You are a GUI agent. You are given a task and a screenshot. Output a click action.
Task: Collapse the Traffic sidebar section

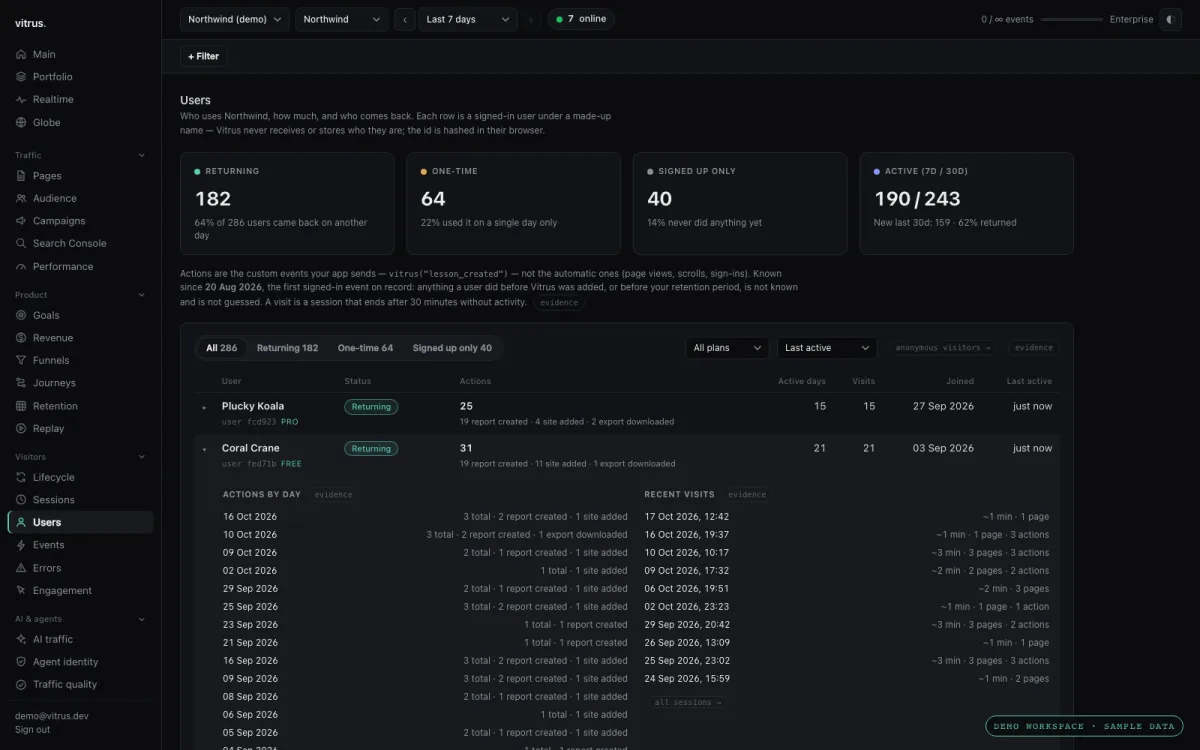click(141, 155)
